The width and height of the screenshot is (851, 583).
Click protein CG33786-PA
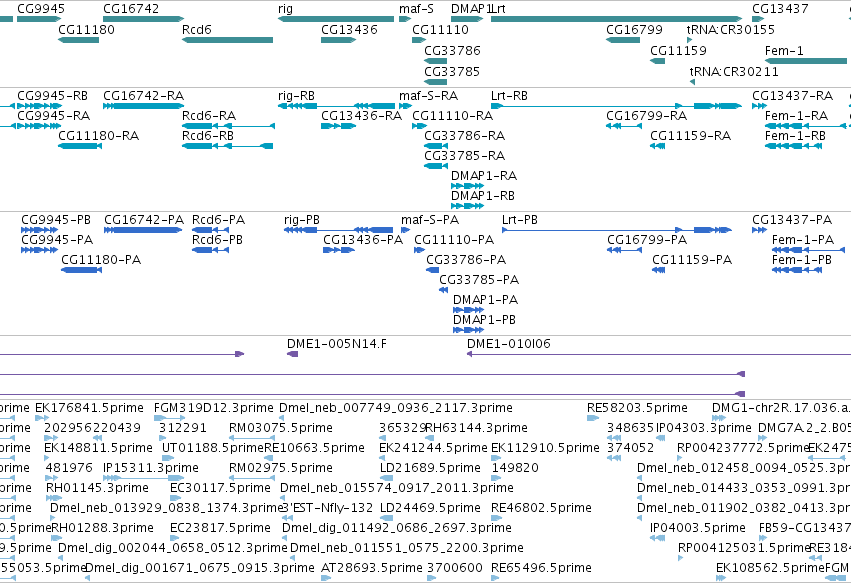pos(466,260)
